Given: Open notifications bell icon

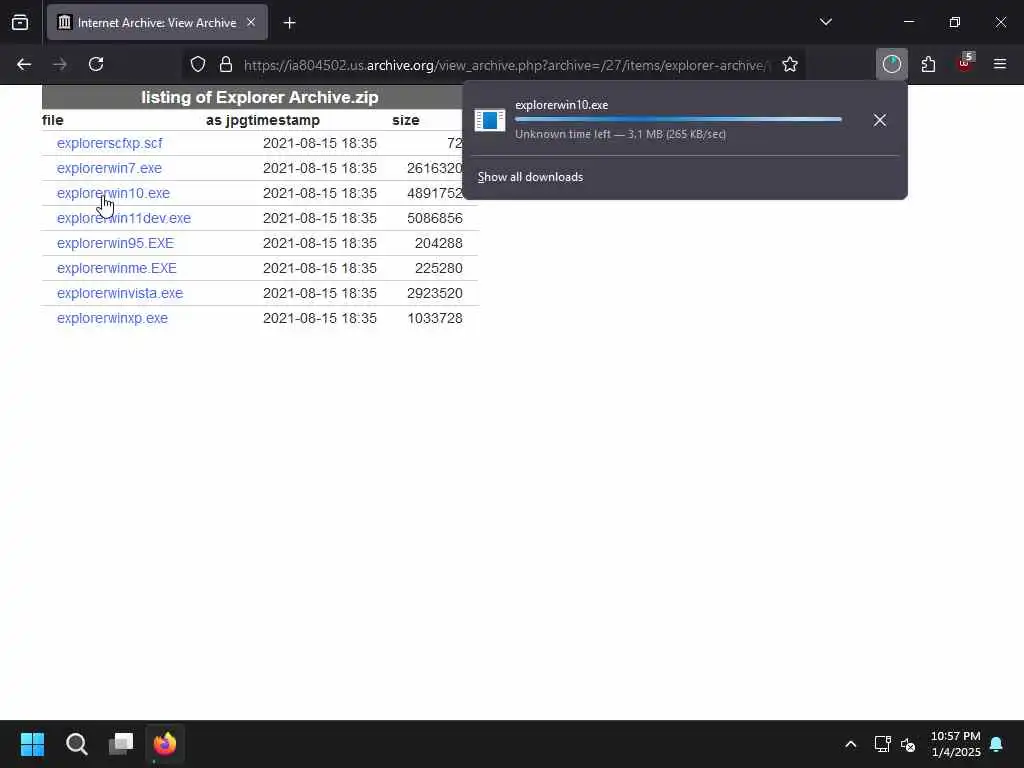Looking at the screenshot, I should click(996, 744).
